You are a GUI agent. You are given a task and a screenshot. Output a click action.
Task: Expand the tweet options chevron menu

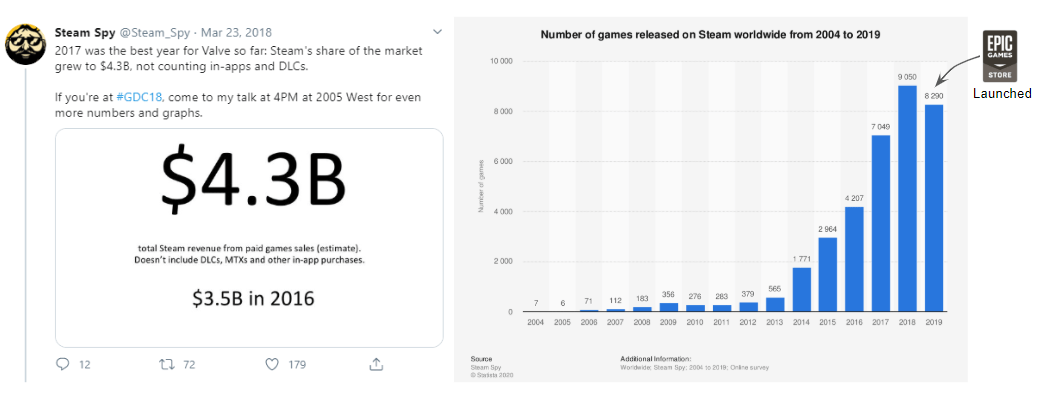[437, 32]
